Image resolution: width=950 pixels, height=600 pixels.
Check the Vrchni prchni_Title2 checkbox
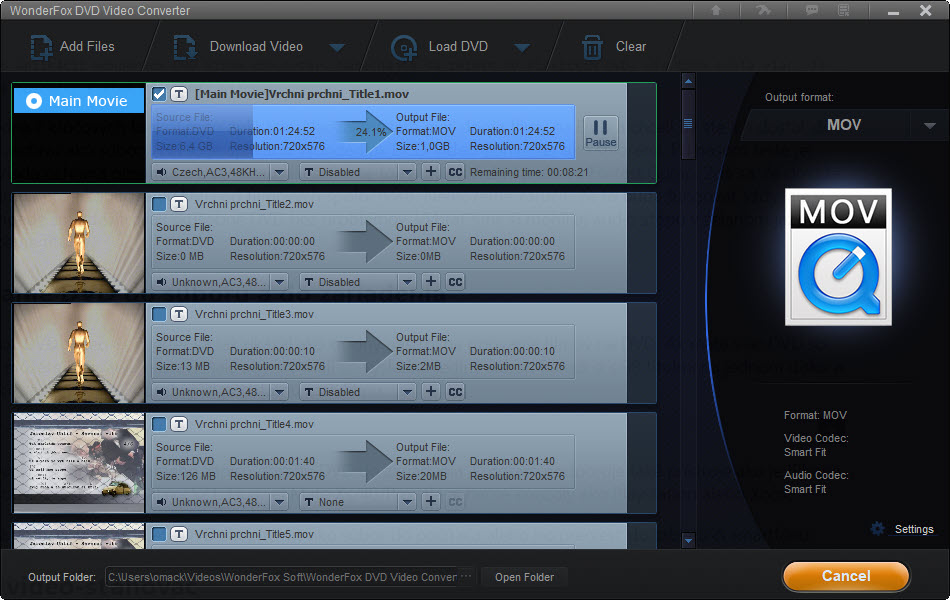coord(159,204)
